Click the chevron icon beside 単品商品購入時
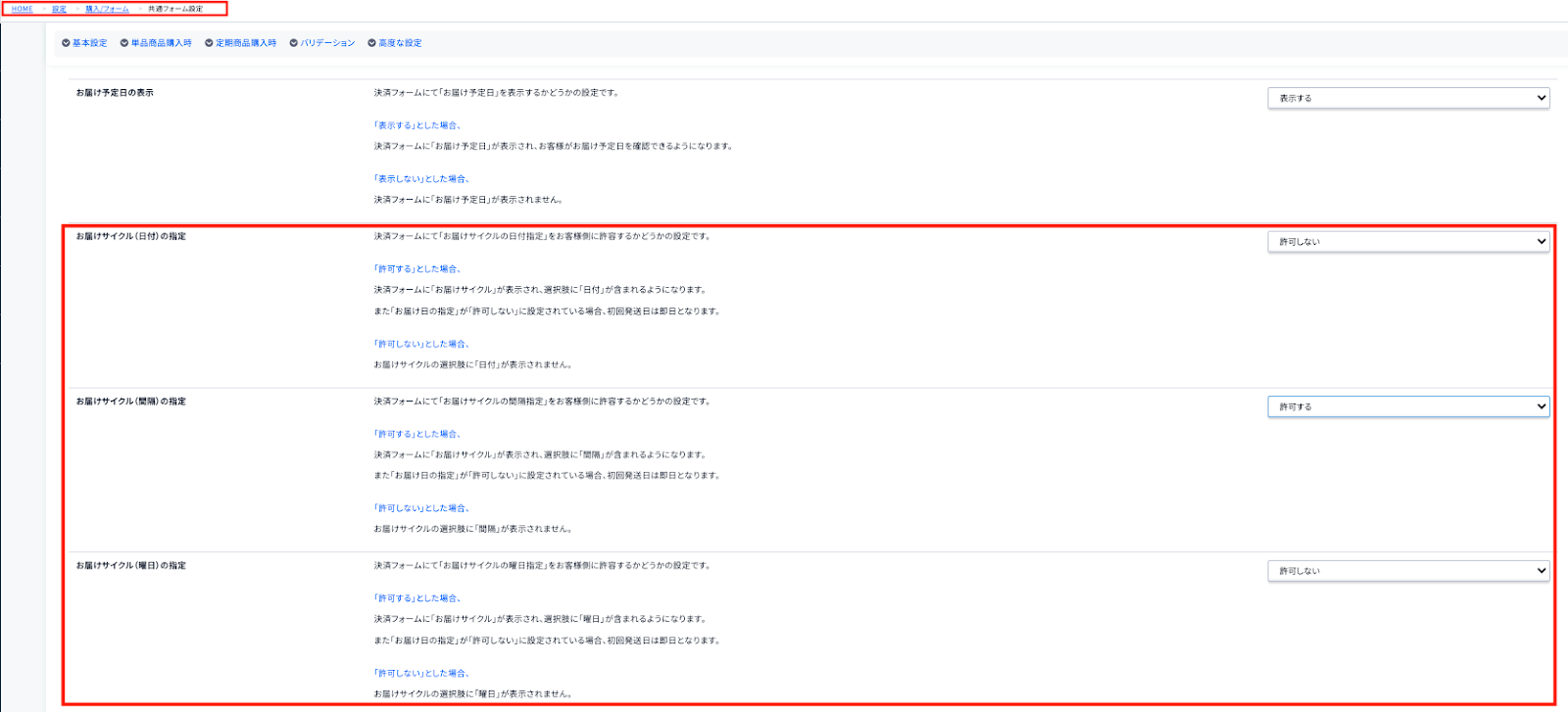1568x712 pixels. tap(124, 43)
